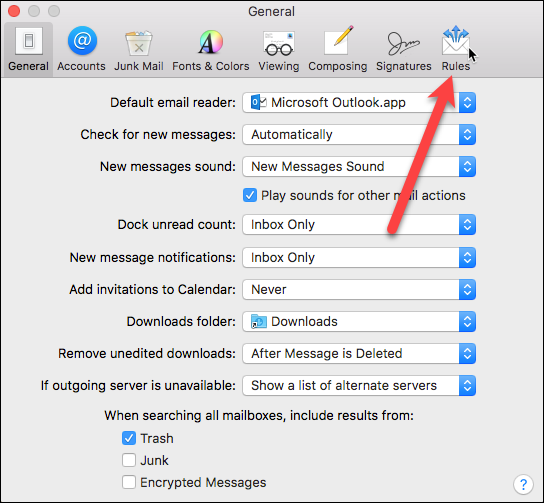Open the Check for new messages dropdown

(x=359, y=135)
